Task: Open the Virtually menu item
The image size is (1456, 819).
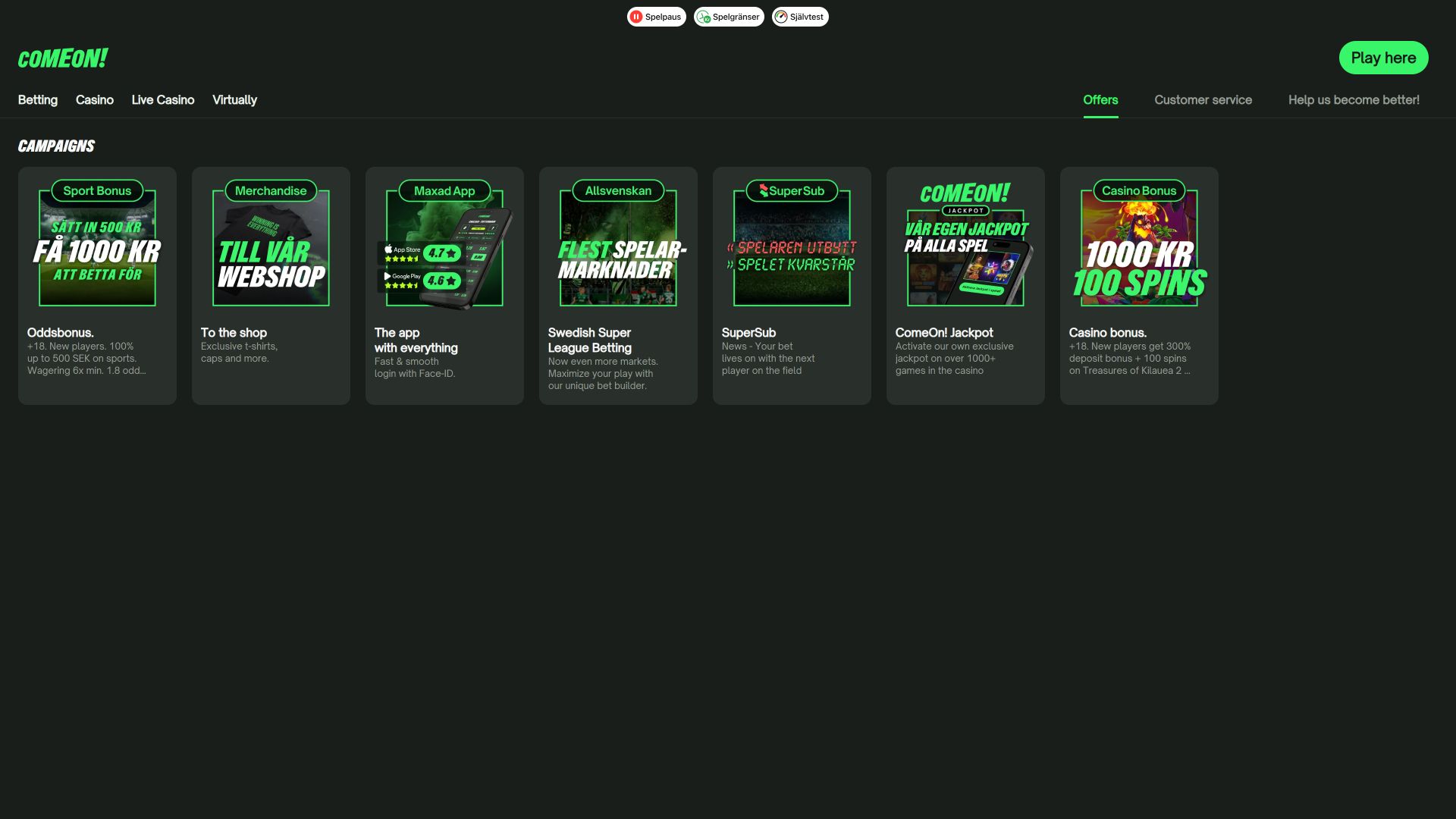Action: [234, 100]
